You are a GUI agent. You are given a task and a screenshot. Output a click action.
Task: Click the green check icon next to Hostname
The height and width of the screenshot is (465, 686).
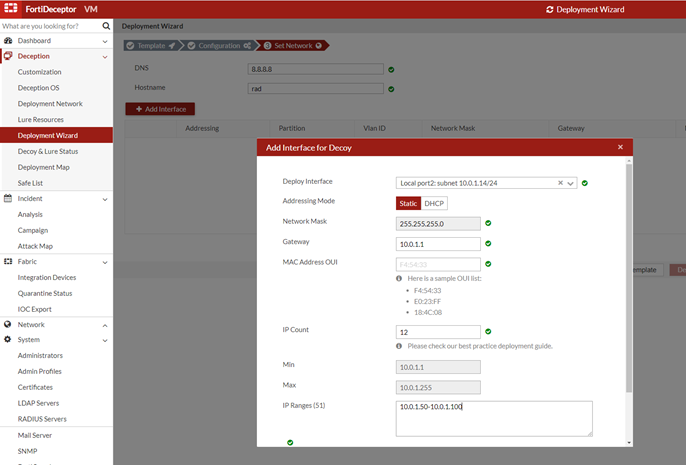click(391, 89)
